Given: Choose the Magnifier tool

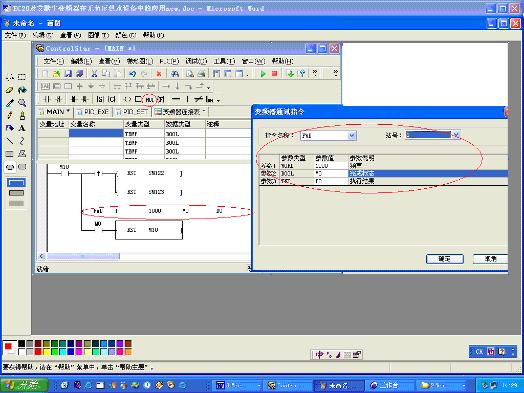Looking at the screenshot, I should pyautogui.click(x=22, y=103).
